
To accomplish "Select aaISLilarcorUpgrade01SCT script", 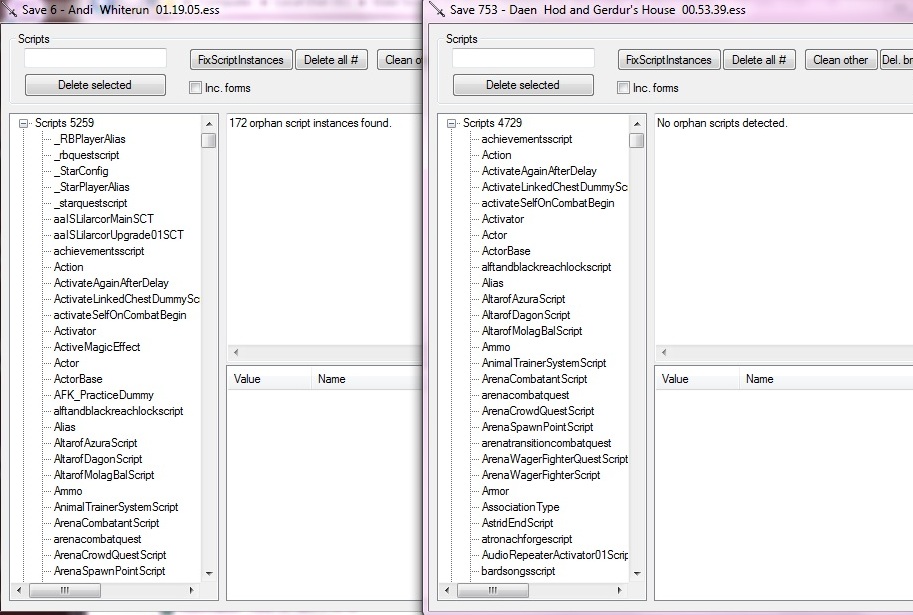I will click(119, 235).
